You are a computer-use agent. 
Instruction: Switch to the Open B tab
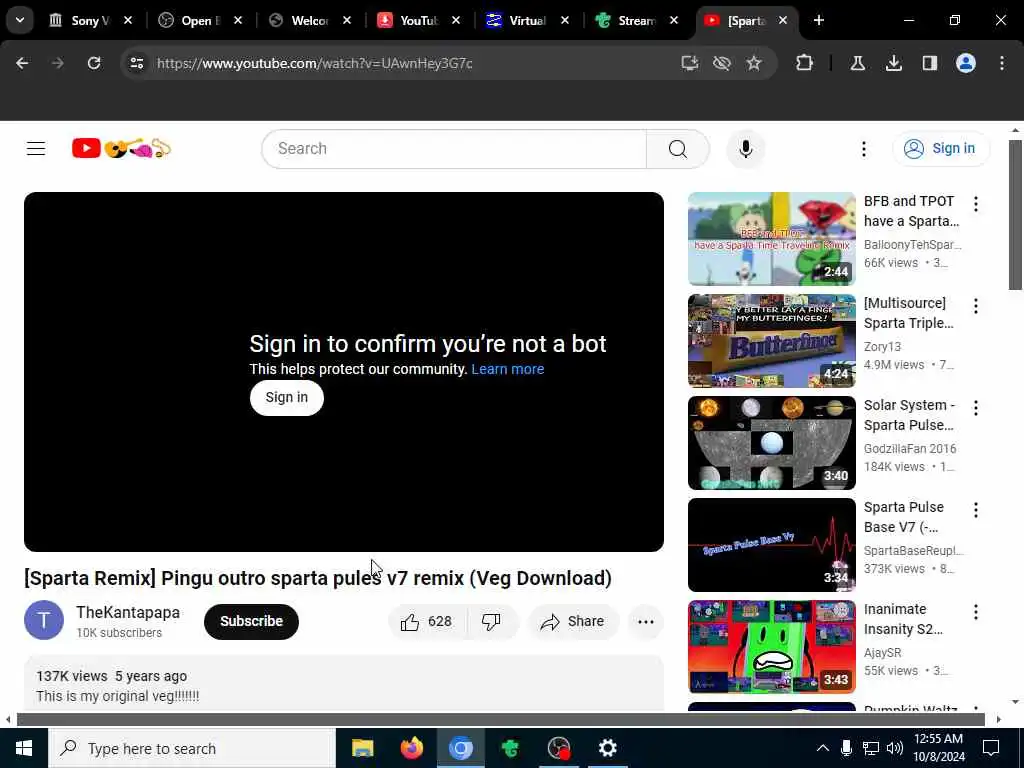[x=200, y=20]
